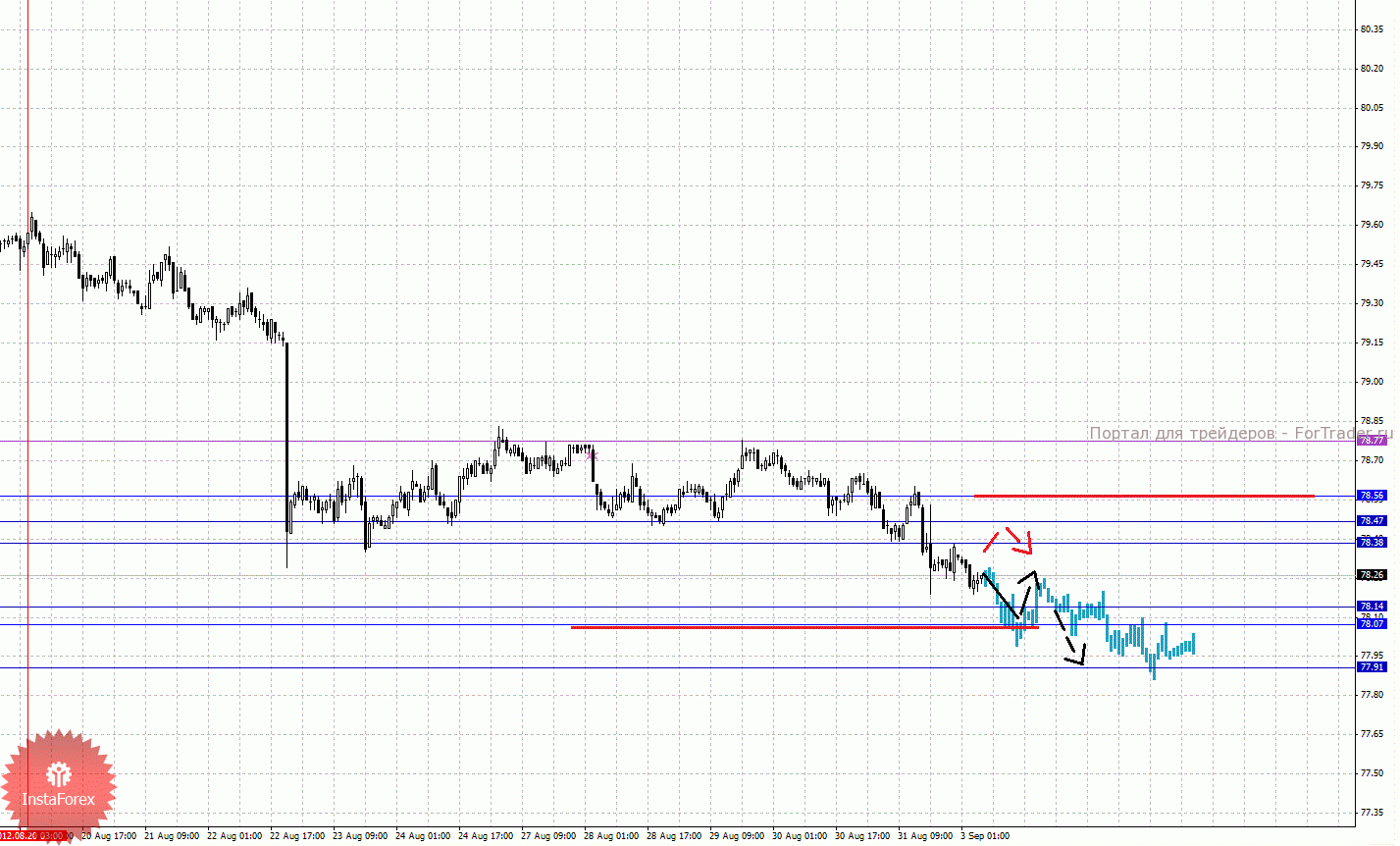Image resolution: width=1400 pixels, height=846 pixels.
Task: Select the black 78.26 current price label
Action: click(1372, 575)
